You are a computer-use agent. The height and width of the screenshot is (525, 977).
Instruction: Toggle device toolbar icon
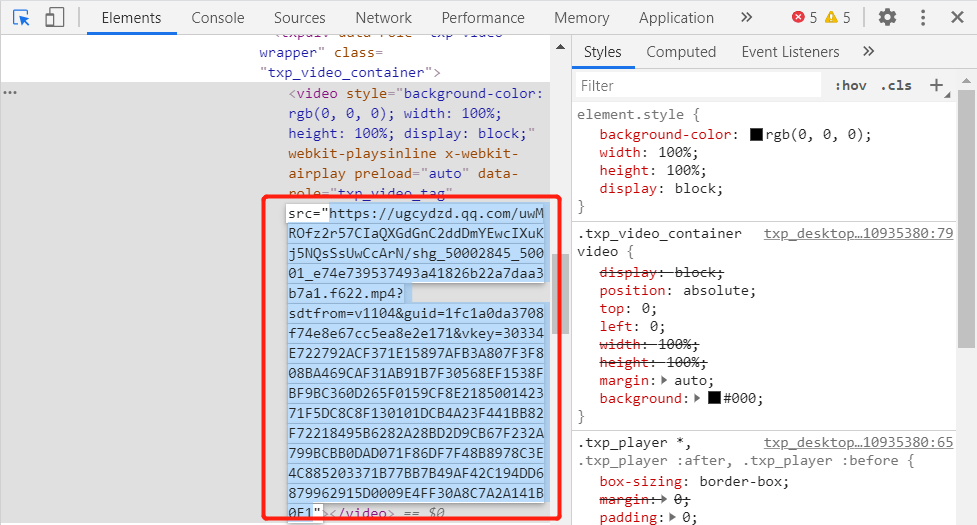[54, 17]
